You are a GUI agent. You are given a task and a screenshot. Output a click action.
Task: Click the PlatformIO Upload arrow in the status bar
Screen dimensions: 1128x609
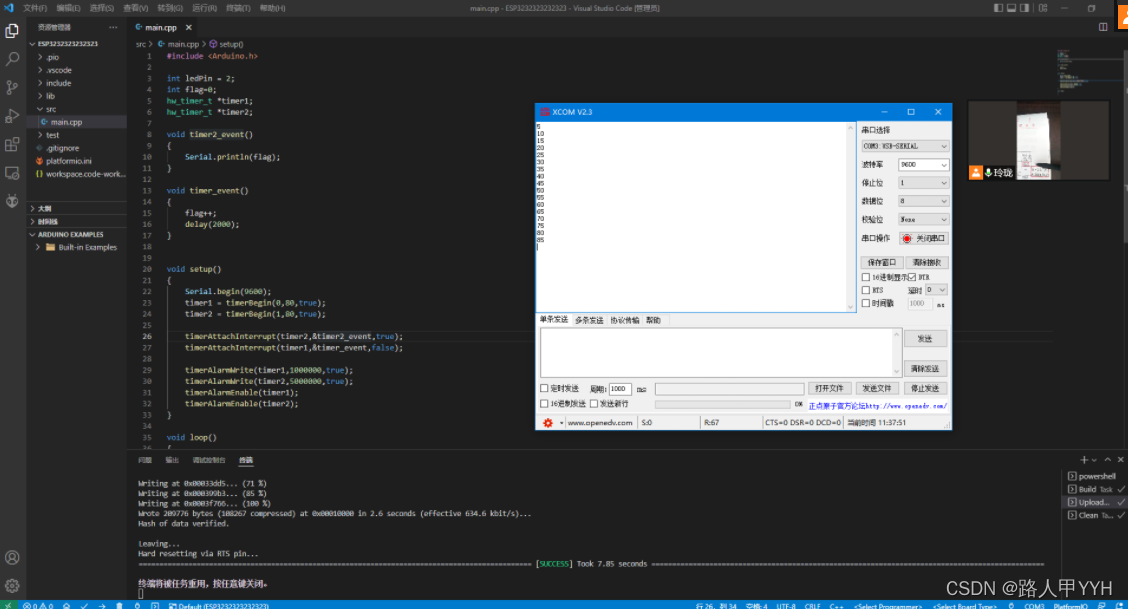click(x=101, y=605)
